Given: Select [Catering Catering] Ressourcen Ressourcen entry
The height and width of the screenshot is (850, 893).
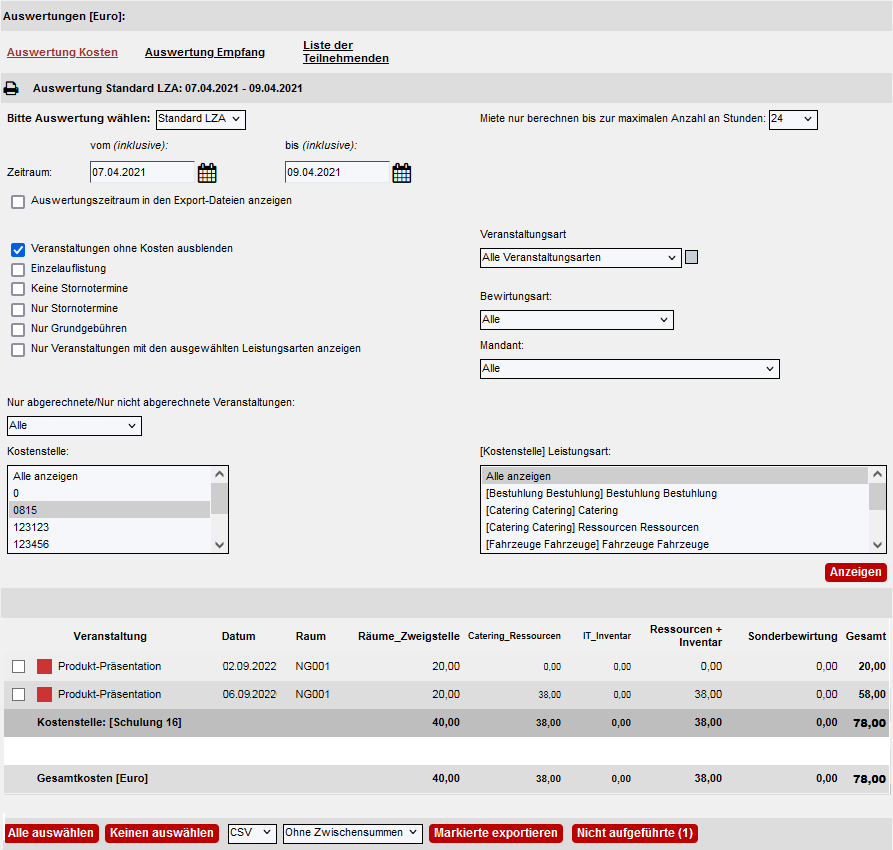Looking at the screenshot, I should pyautogui.click(x=675, y=527).
